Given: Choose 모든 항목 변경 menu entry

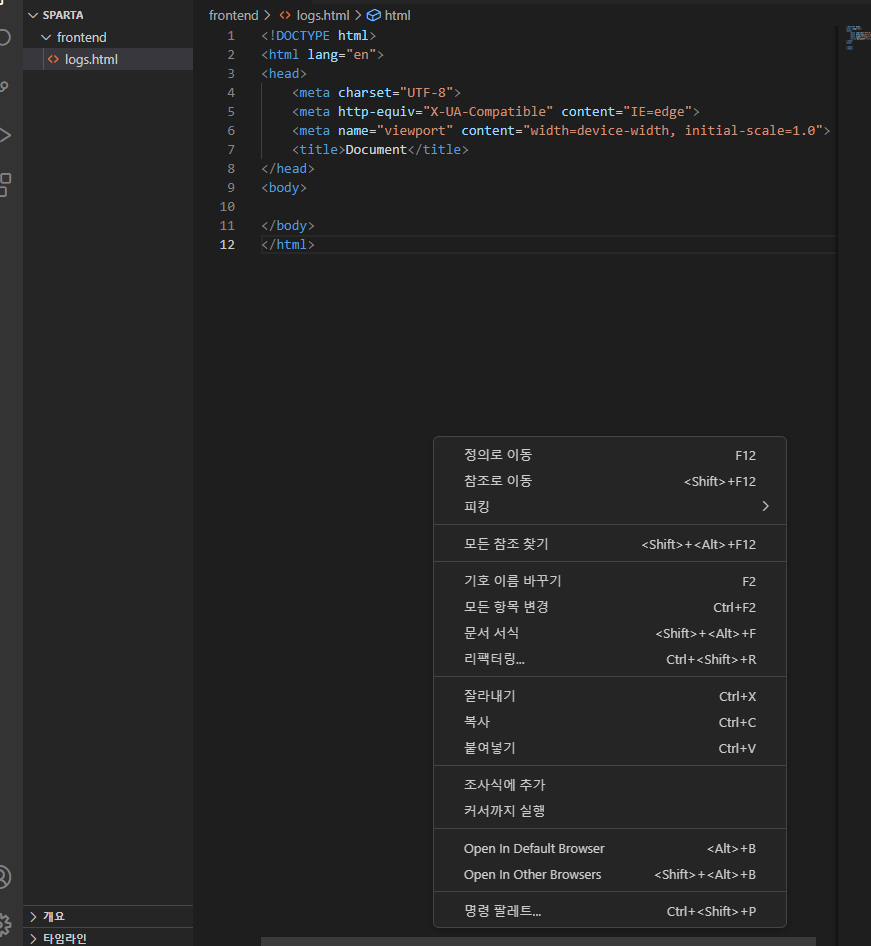Looking at the screenshot, I should pos(610,607).
